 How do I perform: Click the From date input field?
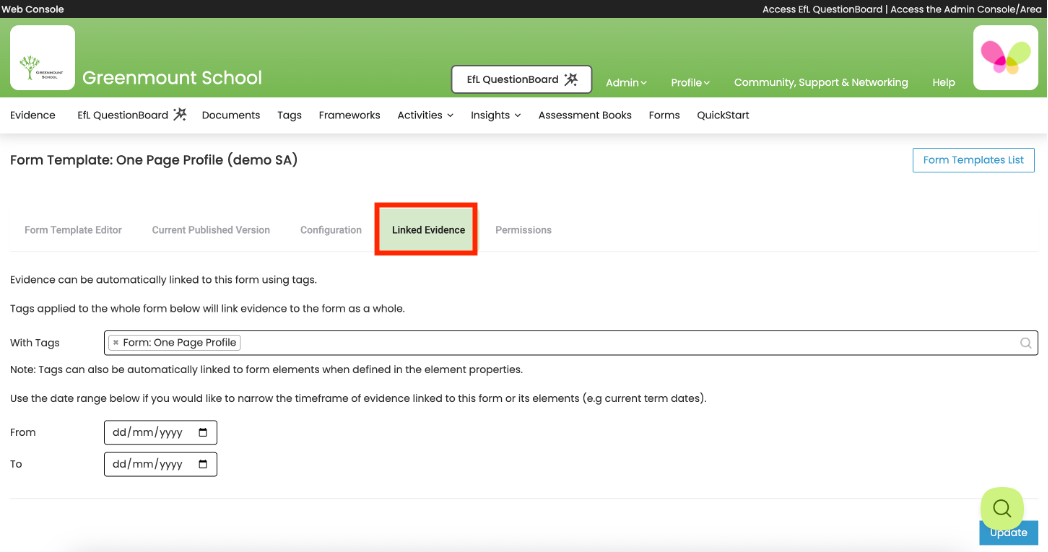coord(160,432)
